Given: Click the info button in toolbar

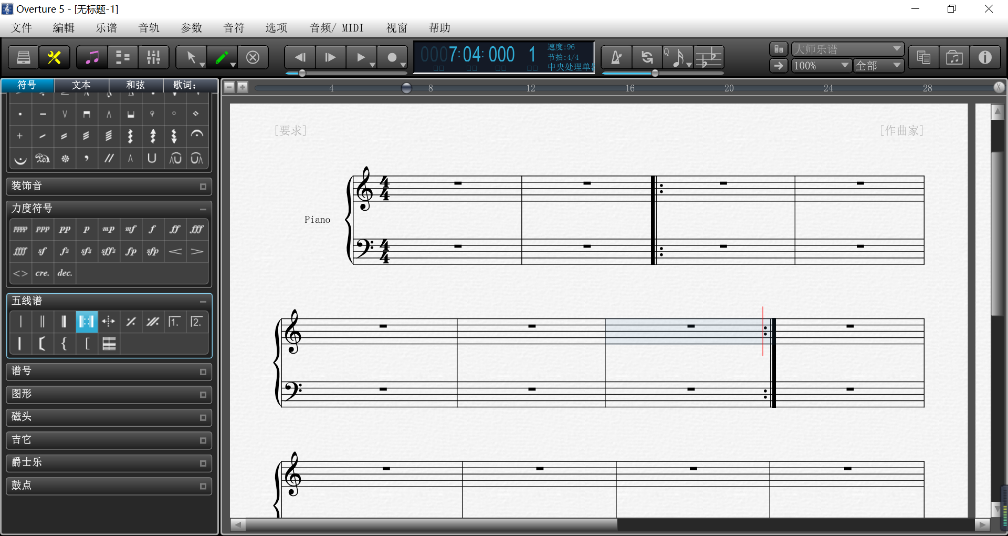Looking at the screenshot, I should (x=985, y=57).
